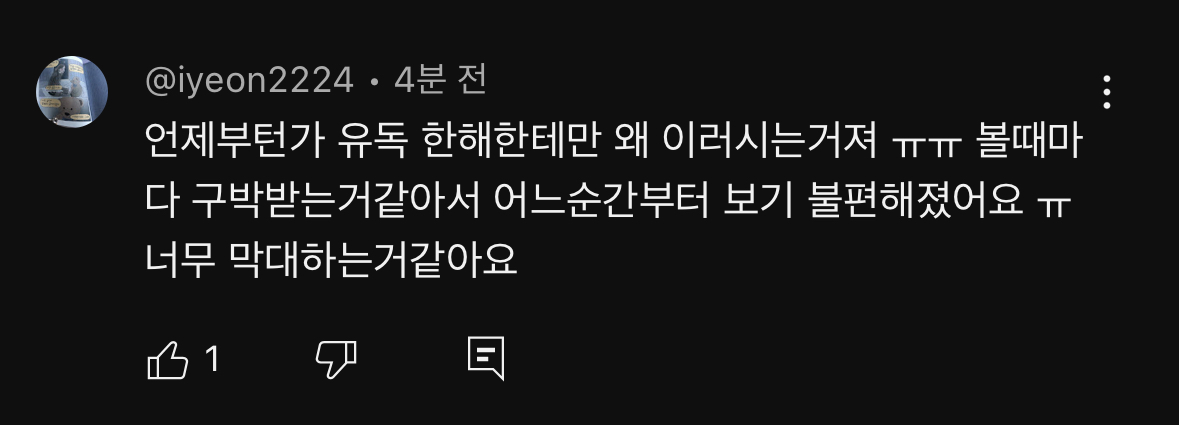The image size is (1179, 425).
Task: Click the word '불편해졌어요' in the comment
Action: tap(914, 201)
